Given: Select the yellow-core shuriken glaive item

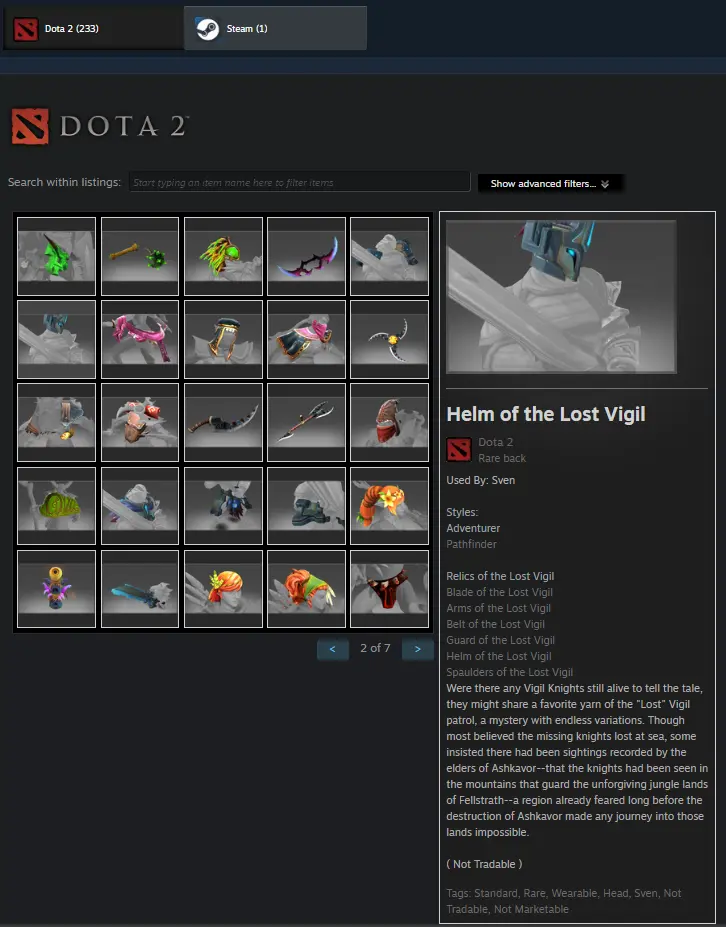Looking at the screenshot, I should click(x=390, y=339).
